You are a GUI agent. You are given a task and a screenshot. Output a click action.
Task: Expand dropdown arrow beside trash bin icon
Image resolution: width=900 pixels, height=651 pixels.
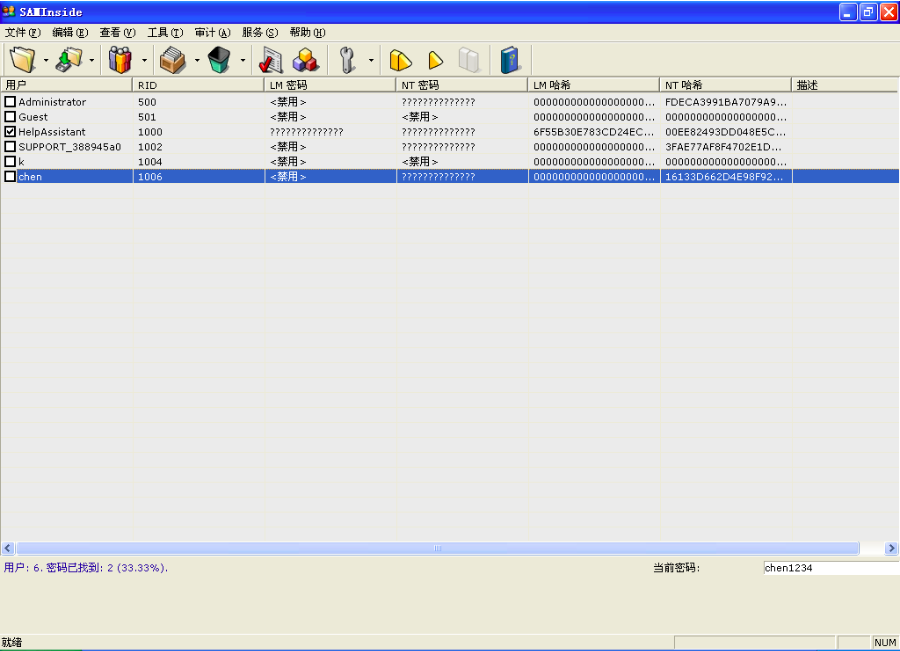tap(243, 60)
